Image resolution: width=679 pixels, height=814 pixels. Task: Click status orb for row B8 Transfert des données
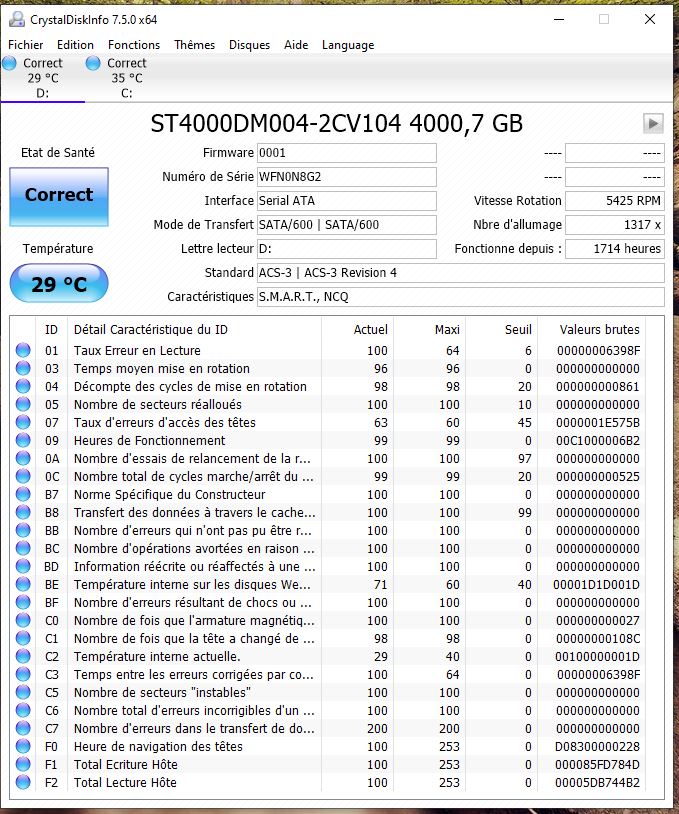click(x=23, y=512)
